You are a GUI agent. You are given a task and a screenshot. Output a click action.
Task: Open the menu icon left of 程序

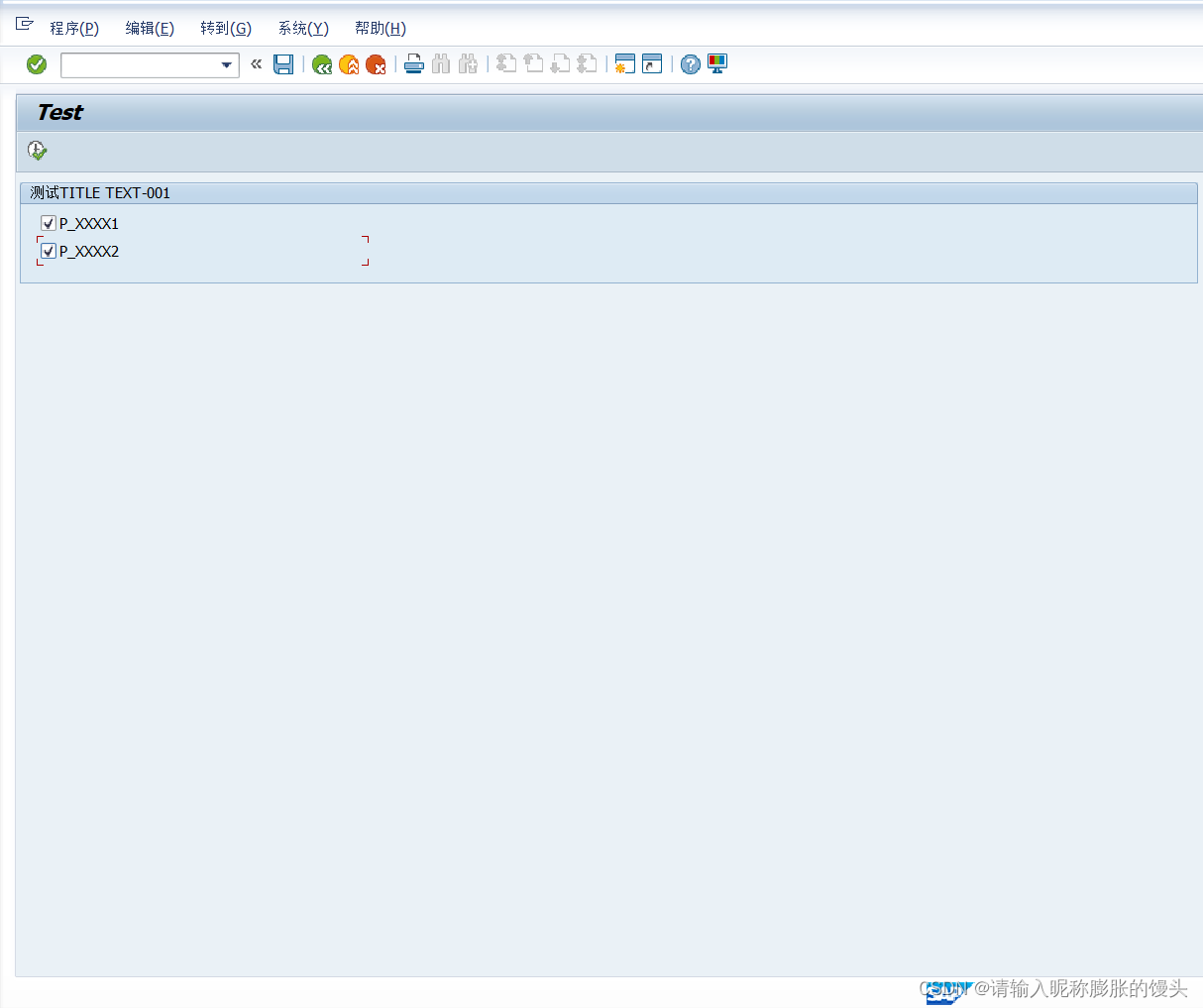point(25,24)
